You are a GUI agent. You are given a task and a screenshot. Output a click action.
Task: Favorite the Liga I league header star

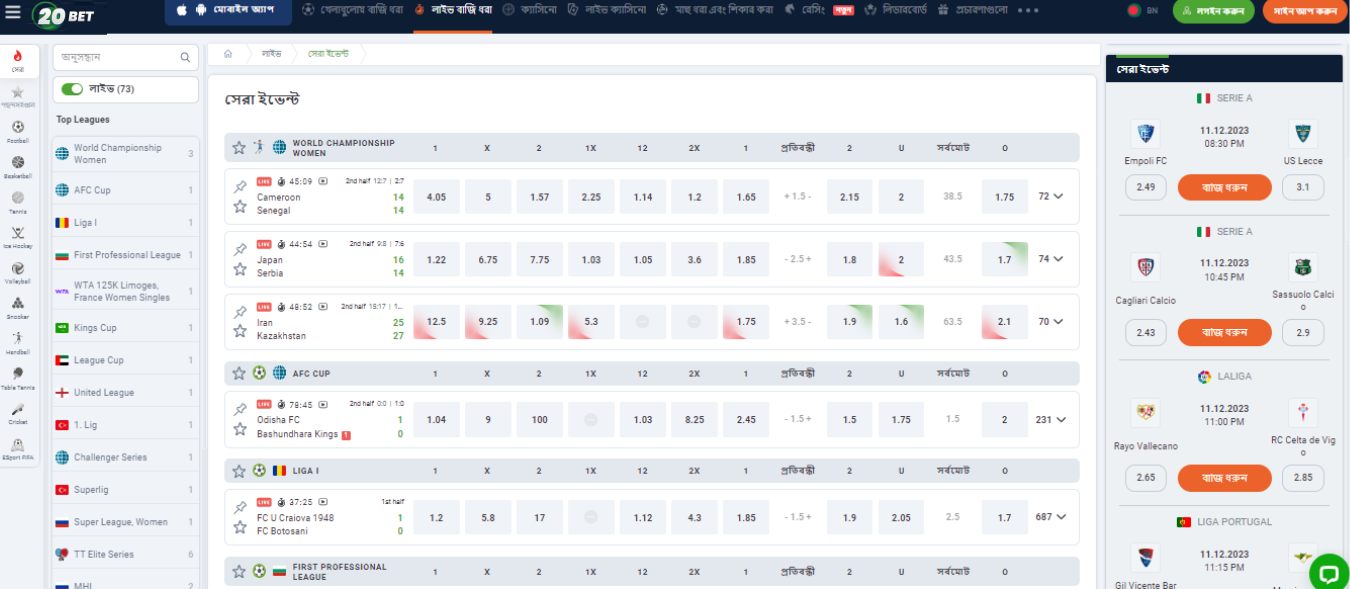(x=239, y=470)
